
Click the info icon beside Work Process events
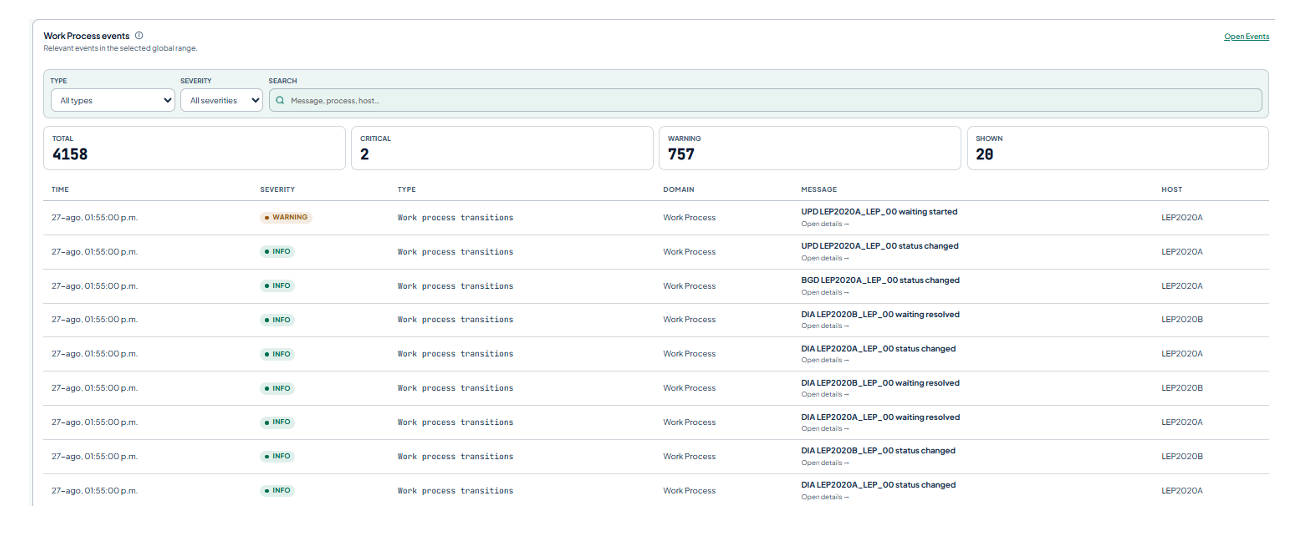(139, 35)
